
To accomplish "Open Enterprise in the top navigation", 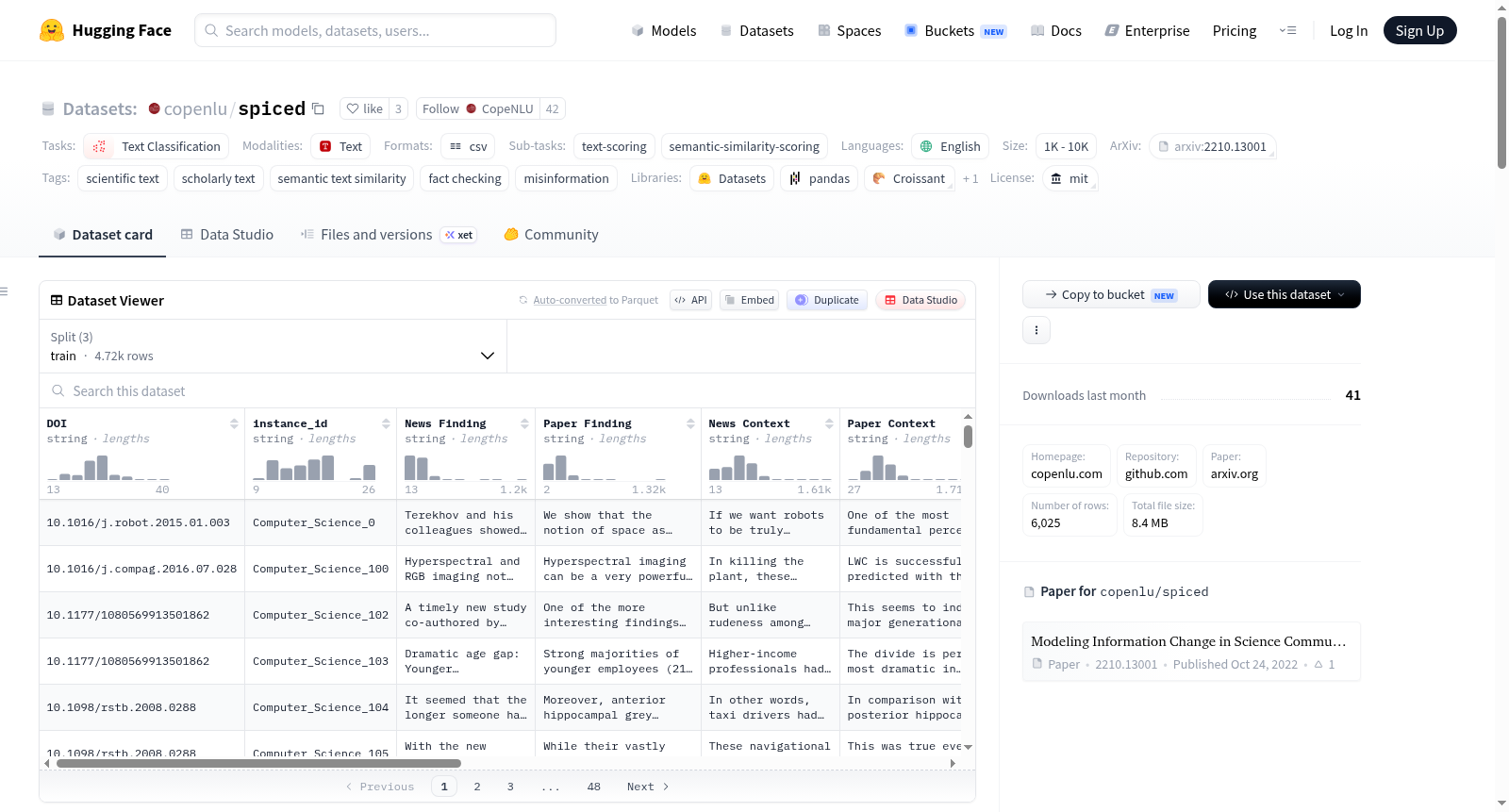I will (x=1147, y=30).
